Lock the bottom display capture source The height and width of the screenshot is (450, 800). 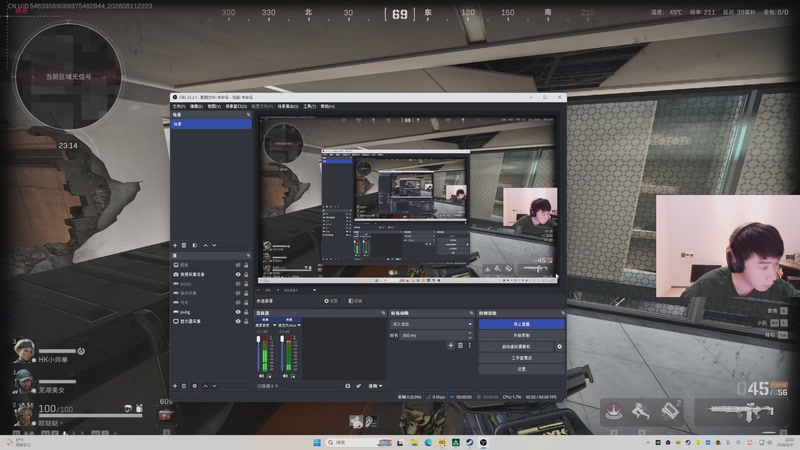[246, 321]
